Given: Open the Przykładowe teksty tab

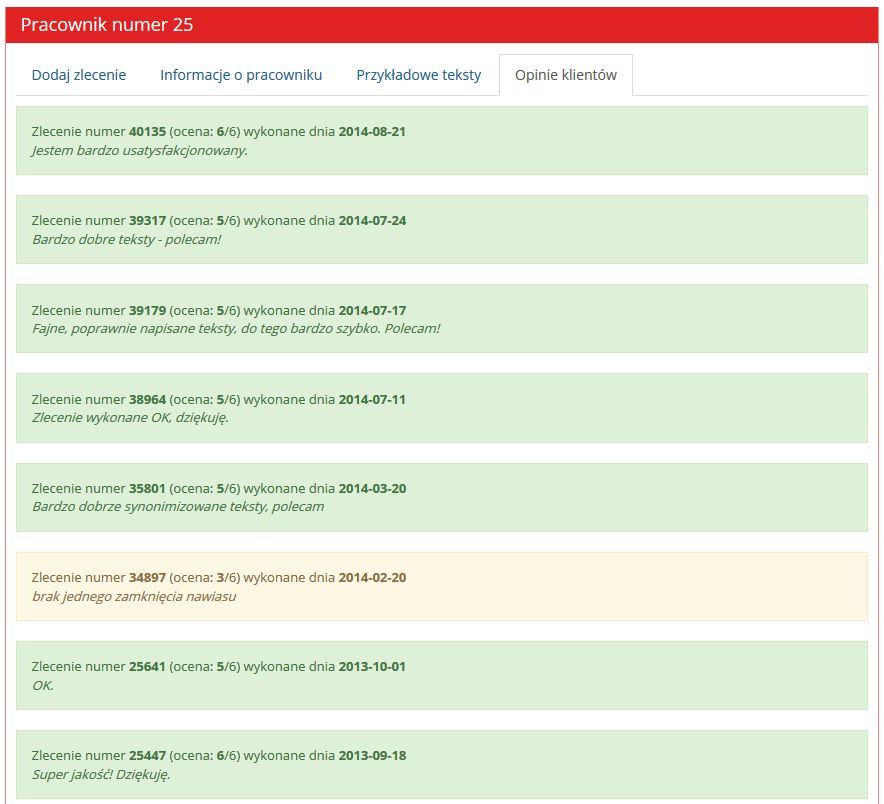Looking at the screenshot, I should click(x=418, y=75).
